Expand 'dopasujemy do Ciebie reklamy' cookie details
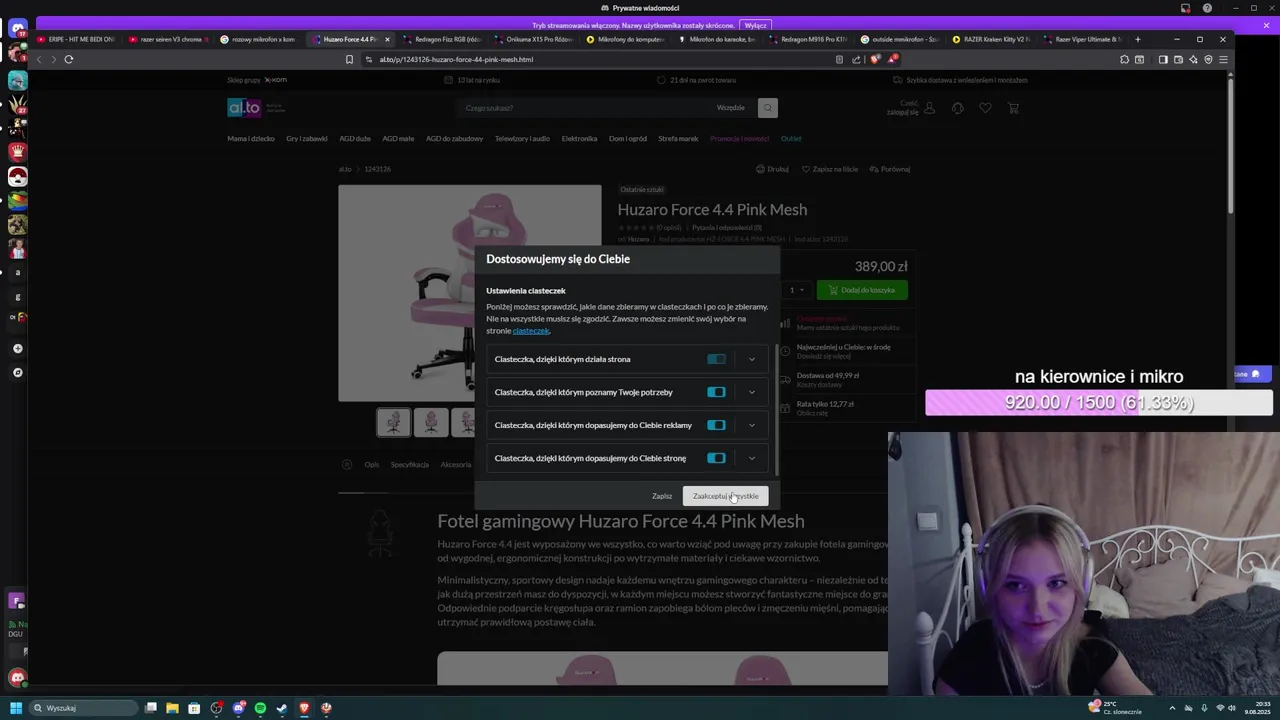The width and height of the screenshot is (1280, 720). (752, 425)
